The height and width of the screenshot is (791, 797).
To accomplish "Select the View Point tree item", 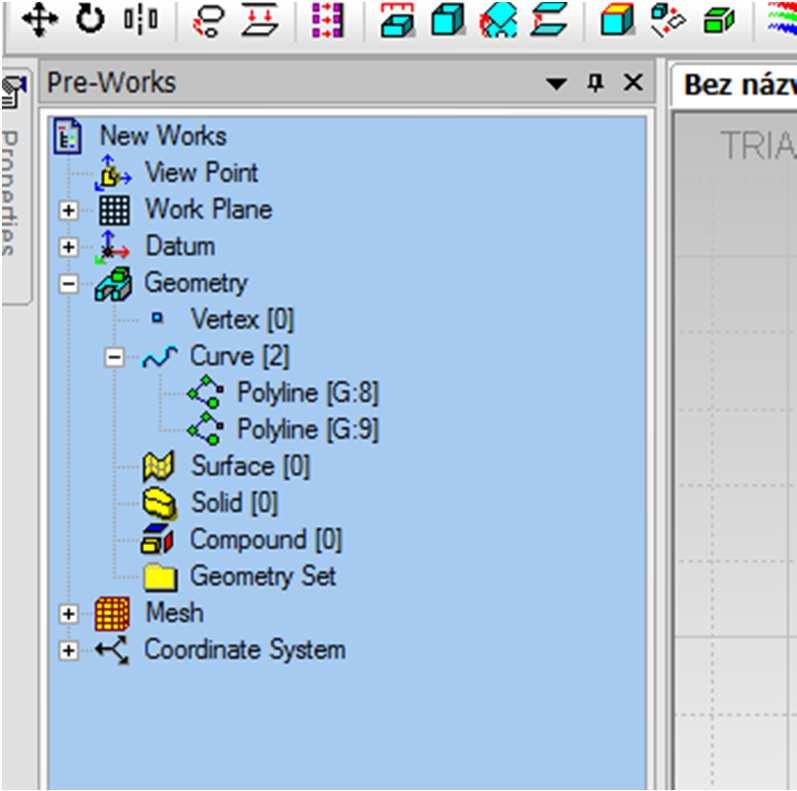I will coord(201,172).
